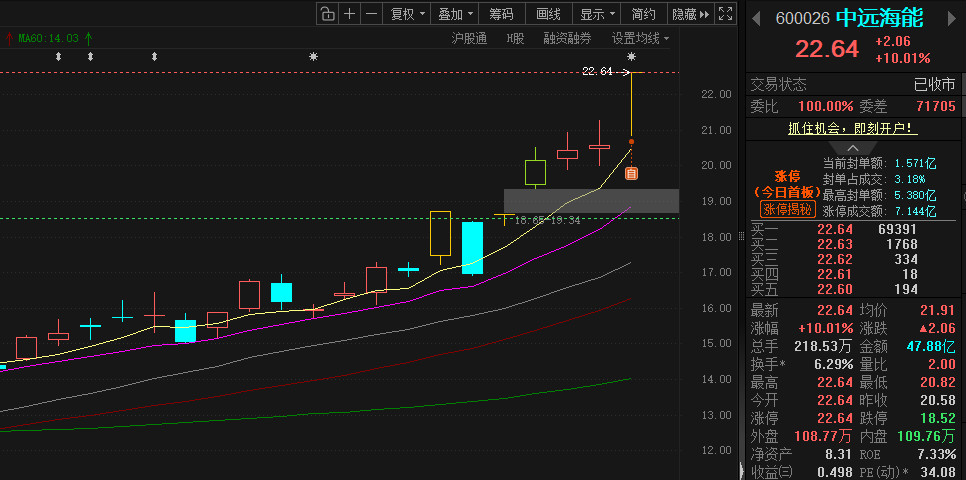Click green up arrow beside MA60
Viewport: 966px width, 480px height.
coord(89,38)
